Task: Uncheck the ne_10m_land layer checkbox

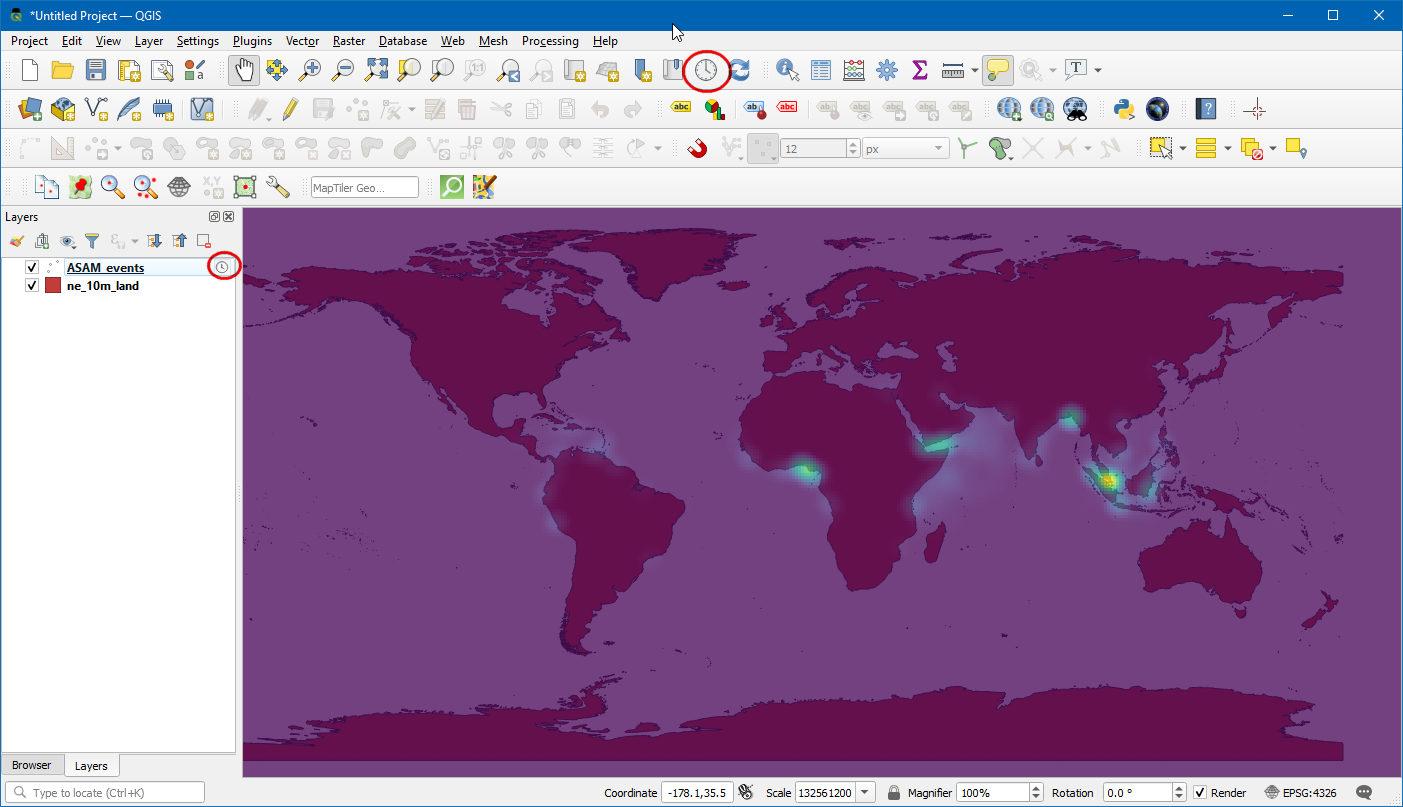Action: click(x=32, y=285)
